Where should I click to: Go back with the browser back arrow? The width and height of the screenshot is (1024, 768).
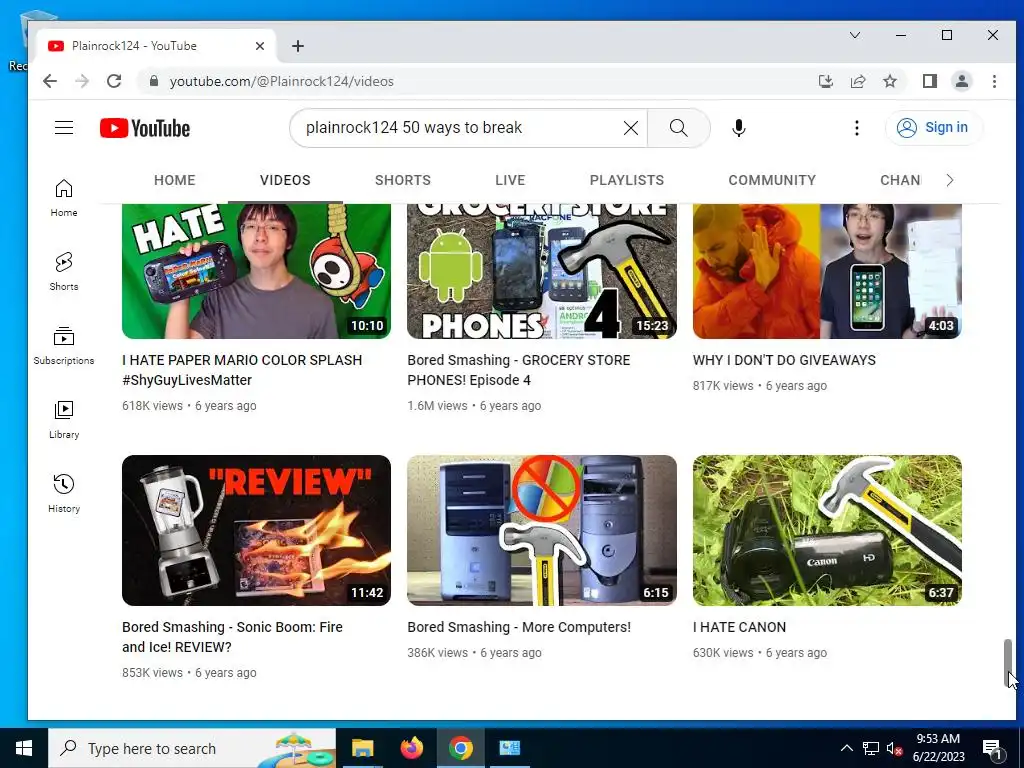pos(50,81)
